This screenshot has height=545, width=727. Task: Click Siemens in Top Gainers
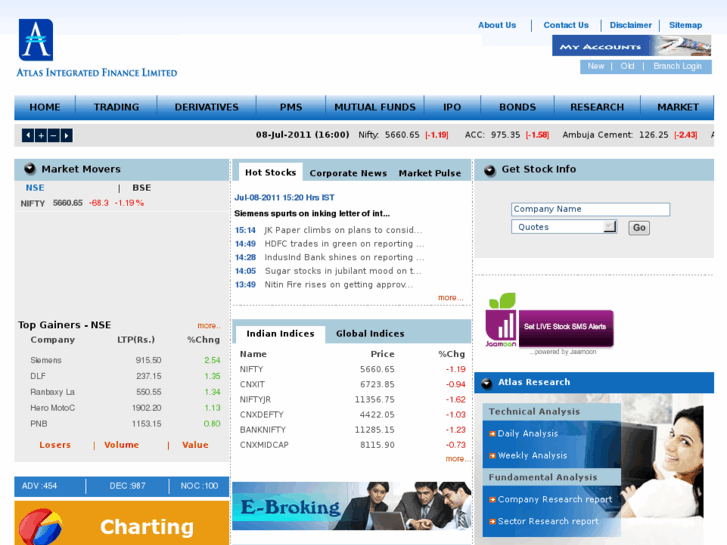coord(46,360)
